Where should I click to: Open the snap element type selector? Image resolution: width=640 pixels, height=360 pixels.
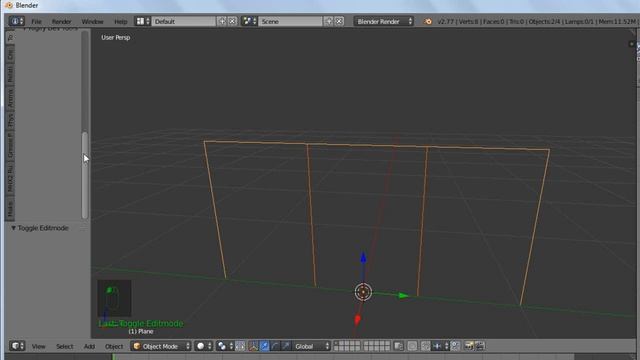440,346
